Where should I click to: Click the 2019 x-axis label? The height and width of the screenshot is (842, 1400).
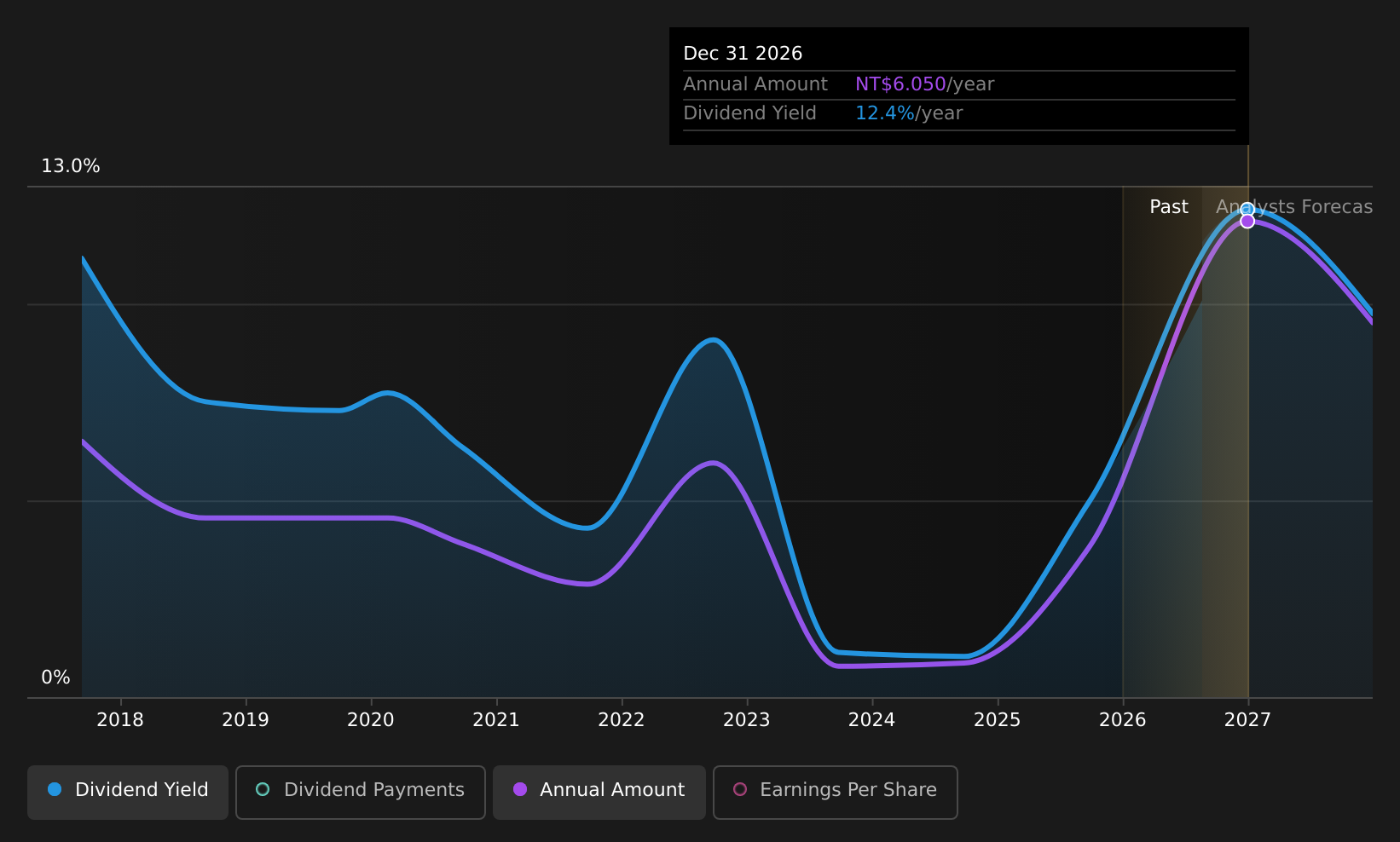point(246,720)
